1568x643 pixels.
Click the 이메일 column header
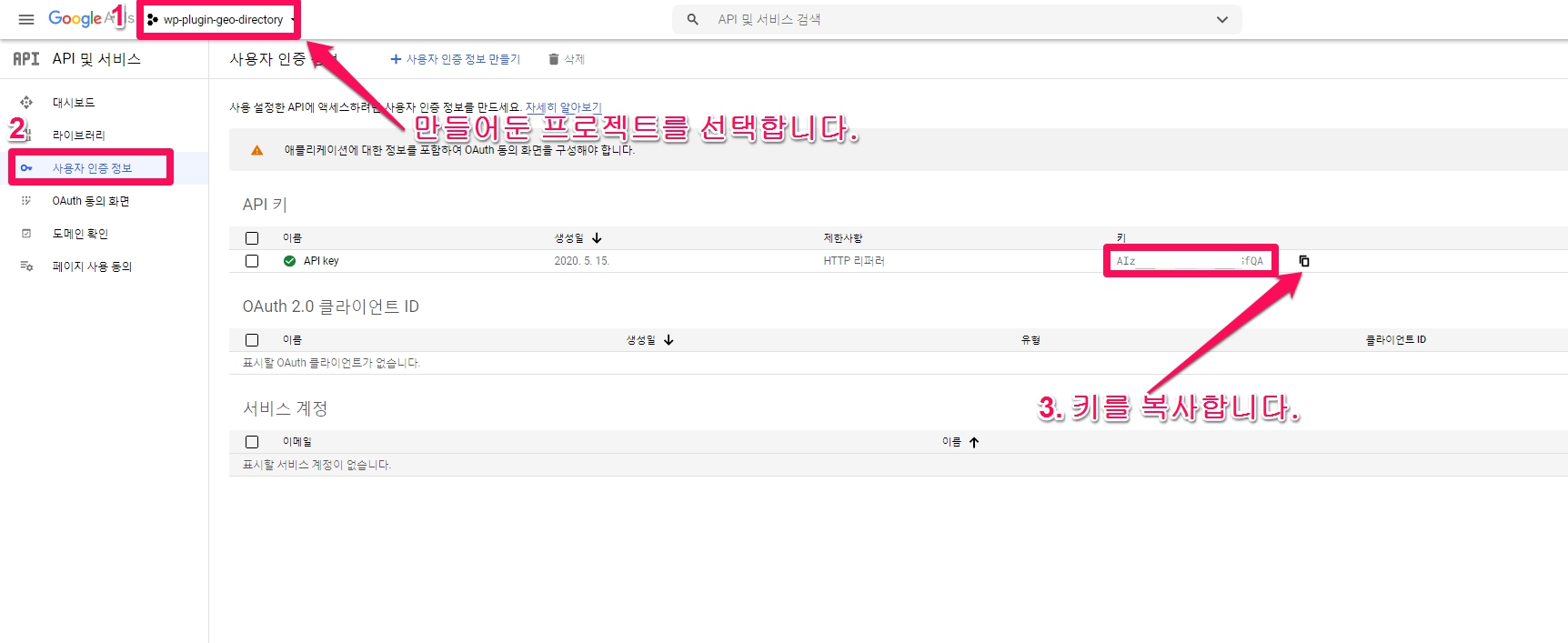click(297, 442)
